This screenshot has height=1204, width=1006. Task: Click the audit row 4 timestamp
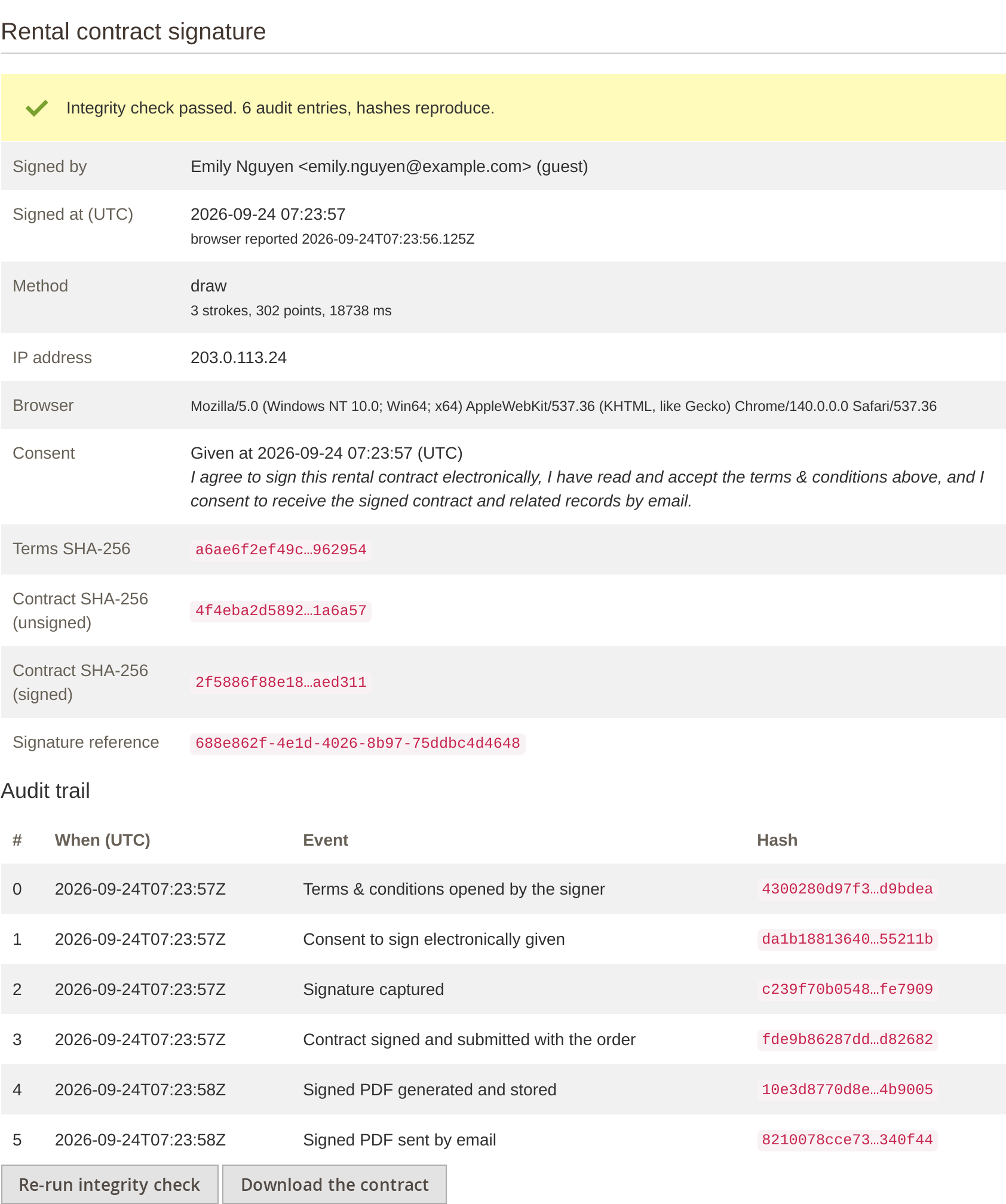(x=140, y=1090)
